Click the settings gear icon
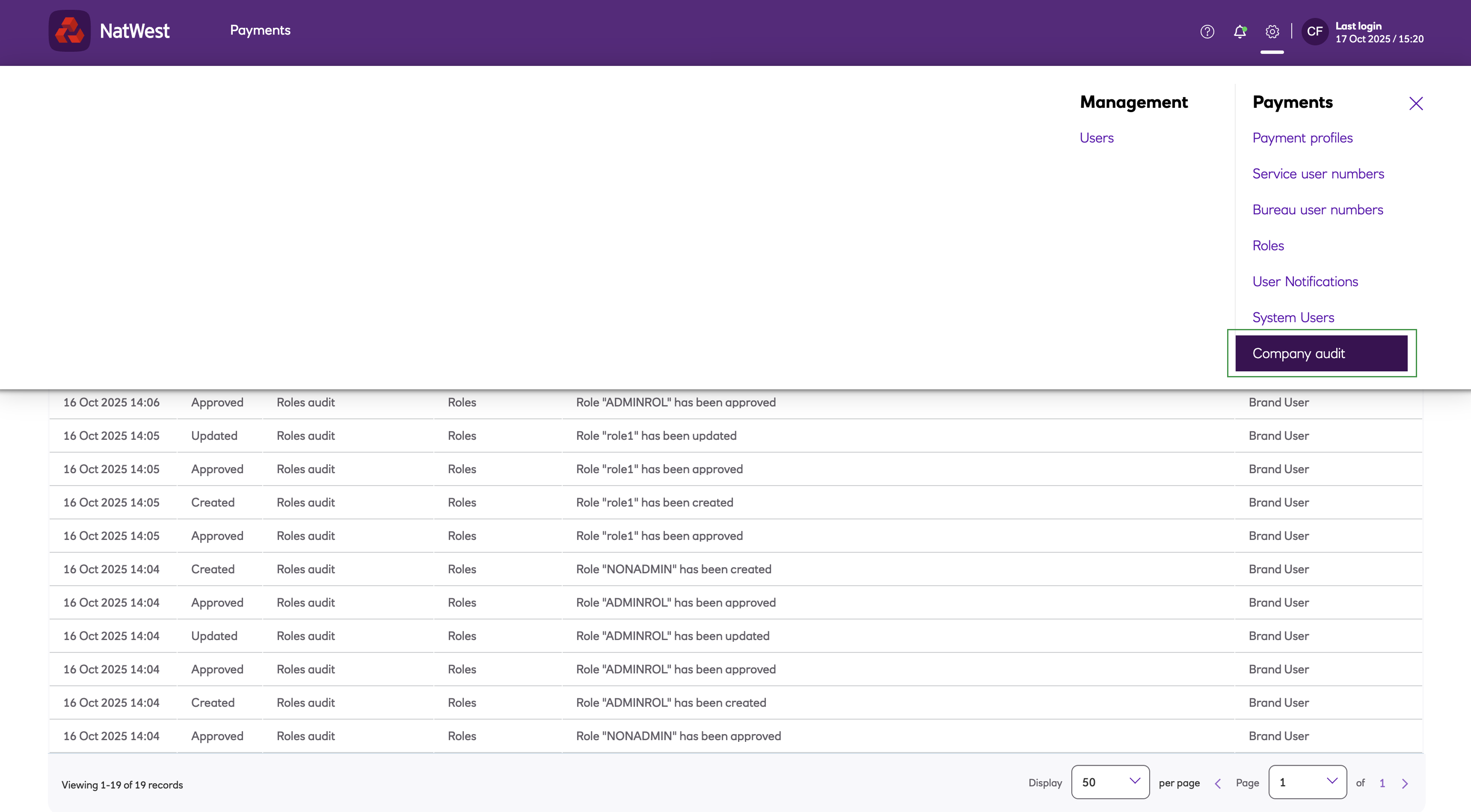This screenshot has width=1471, height=812. tap(1272, 31)
